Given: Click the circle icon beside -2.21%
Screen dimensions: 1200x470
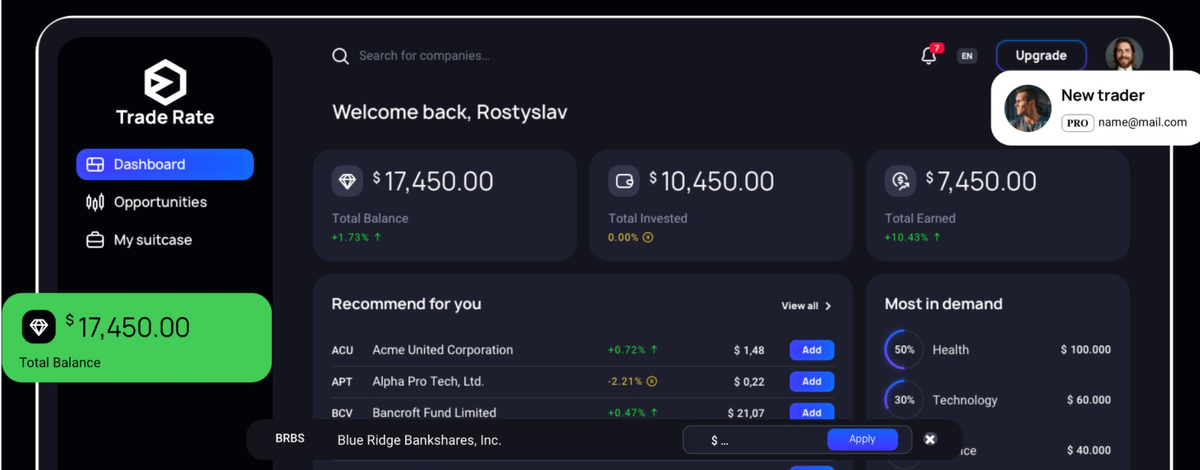Looking at the screenshot, I should (x=652, y=381).
